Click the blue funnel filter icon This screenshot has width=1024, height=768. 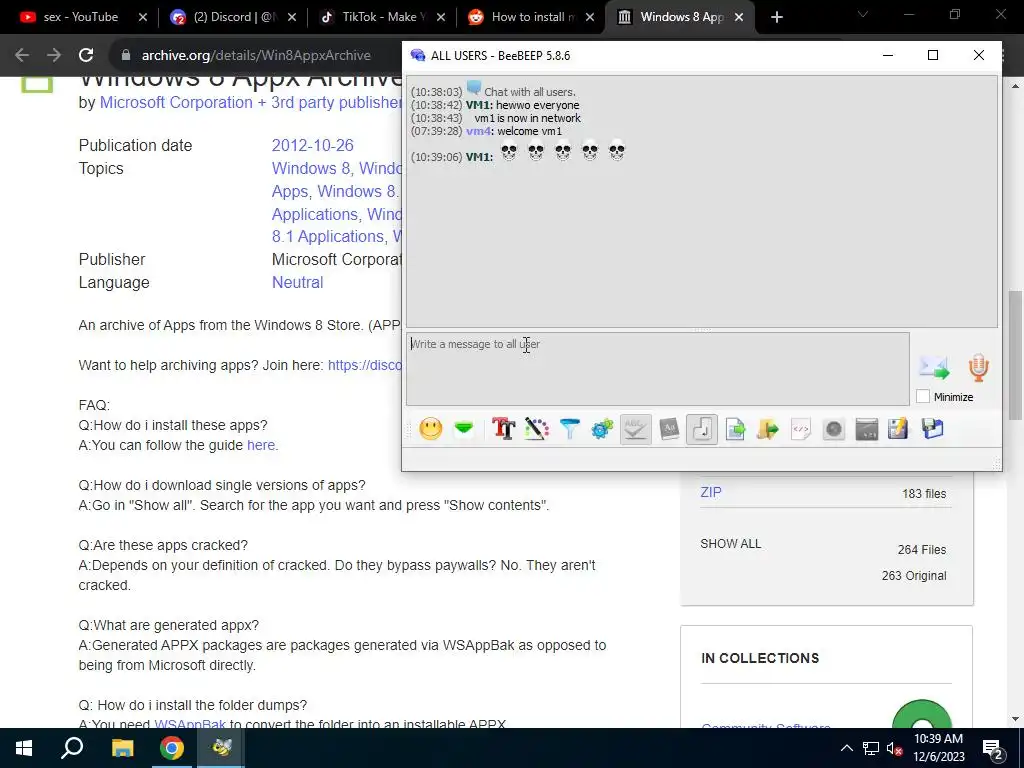569,429
